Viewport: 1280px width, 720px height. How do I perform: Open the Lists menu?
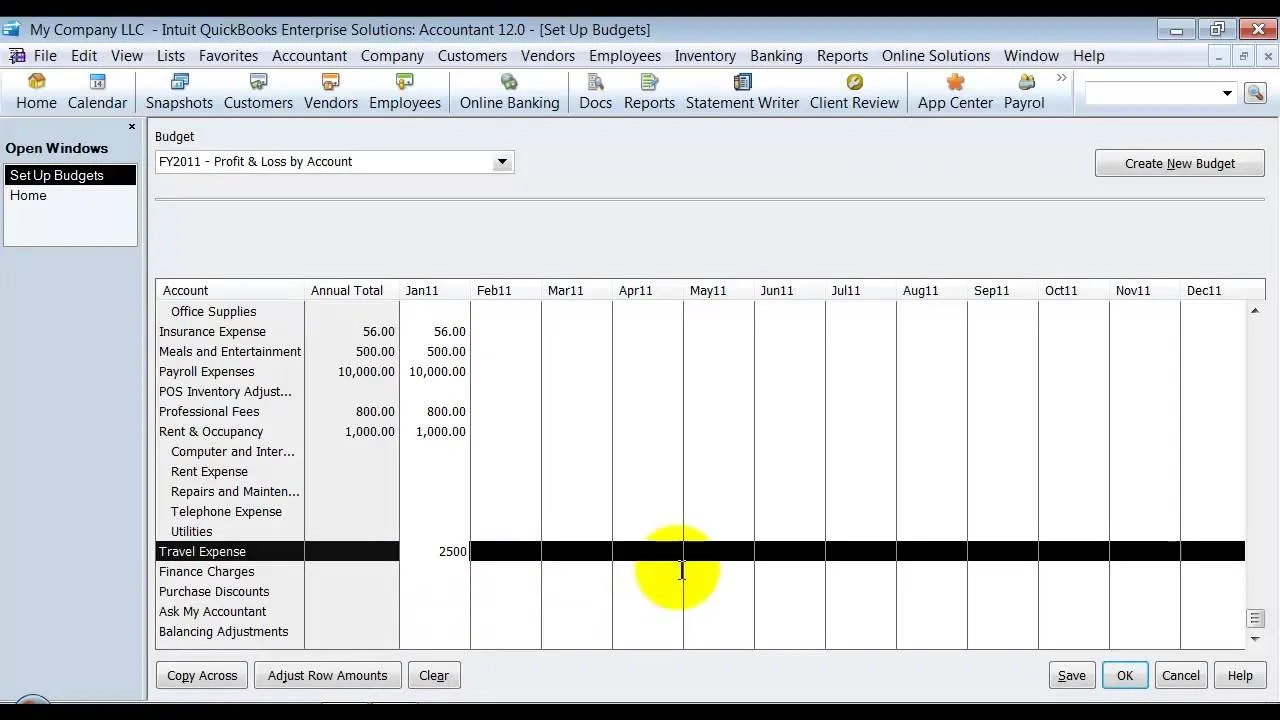click(x=171, y=56)
